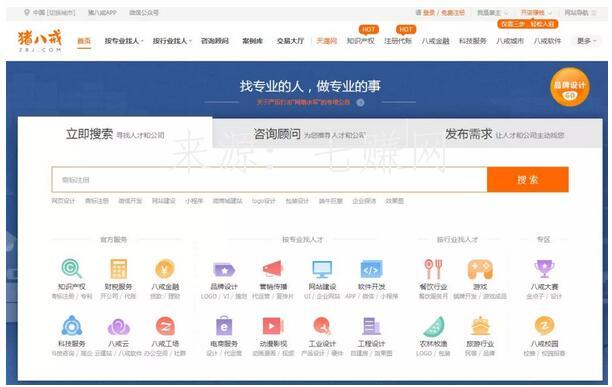
Task: Open 注册代账 in navigation bar
Action: click(398, 41)
